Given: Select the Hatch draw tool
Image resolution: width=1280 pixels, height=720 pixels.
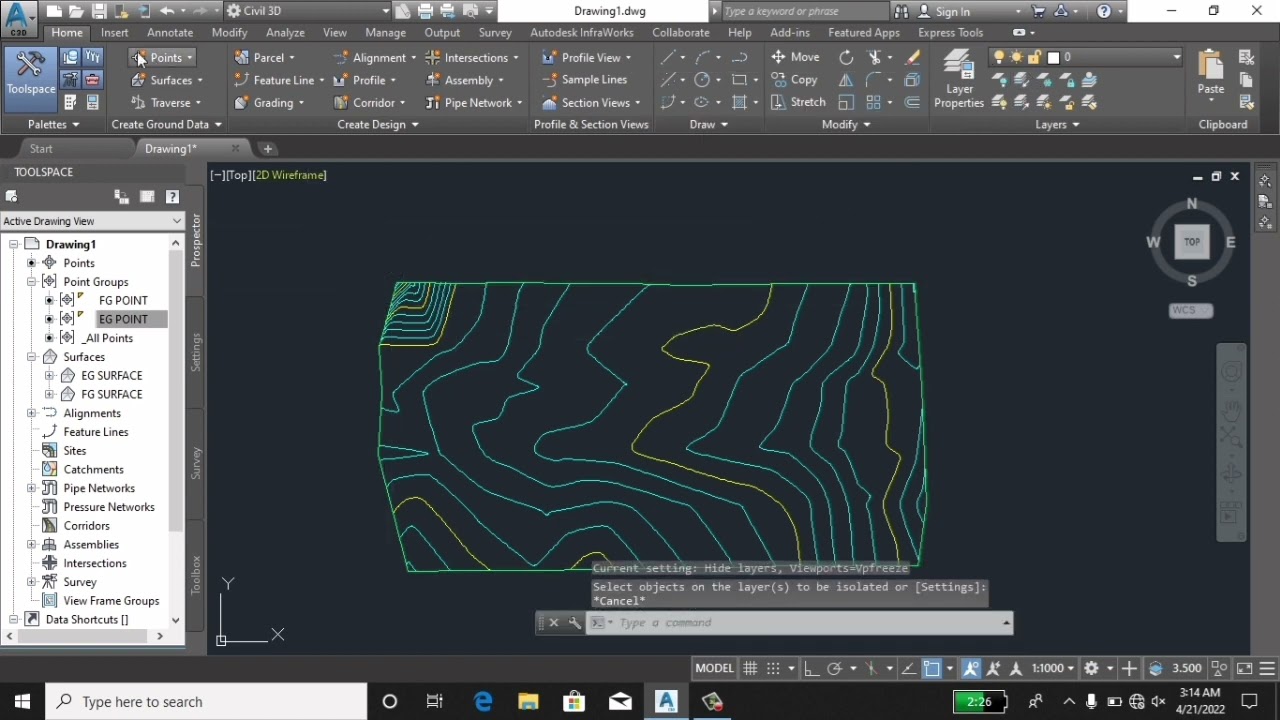Looking at the screenshot, I should (739, 102).
